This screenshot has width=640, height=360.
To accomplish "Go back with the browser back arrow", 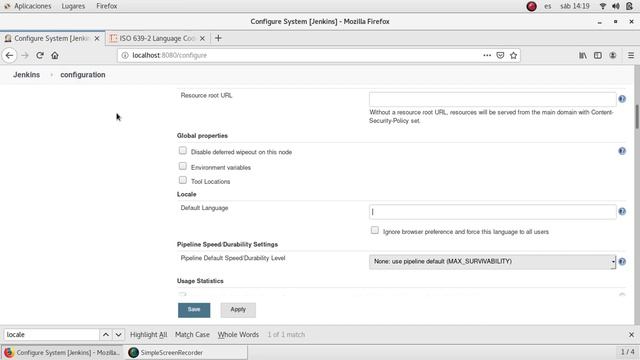I will (x=9, y=55).
